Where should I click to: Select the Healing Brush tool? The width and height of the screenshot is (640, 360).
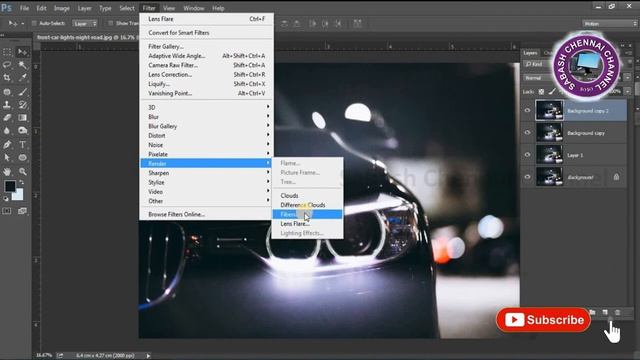coord(7,92)
